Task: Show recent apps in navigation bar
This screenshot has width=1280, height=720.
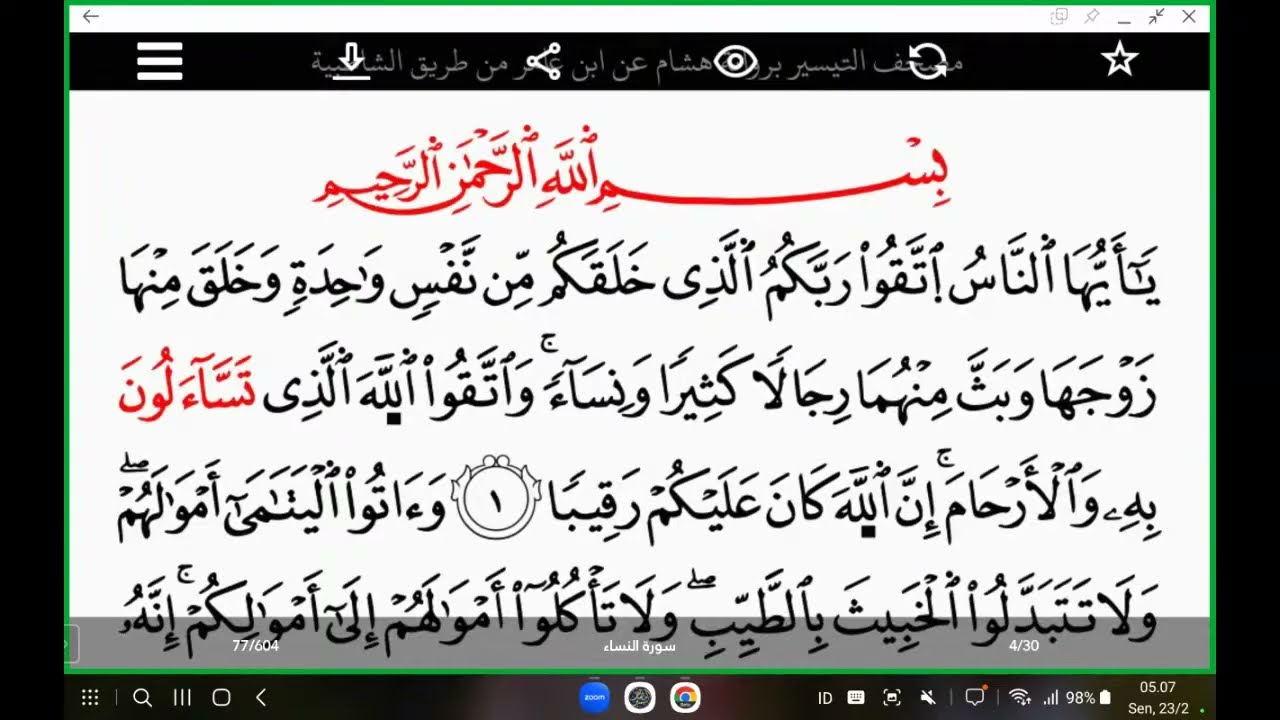Action: pyautogui.click(x=182, y=698)
